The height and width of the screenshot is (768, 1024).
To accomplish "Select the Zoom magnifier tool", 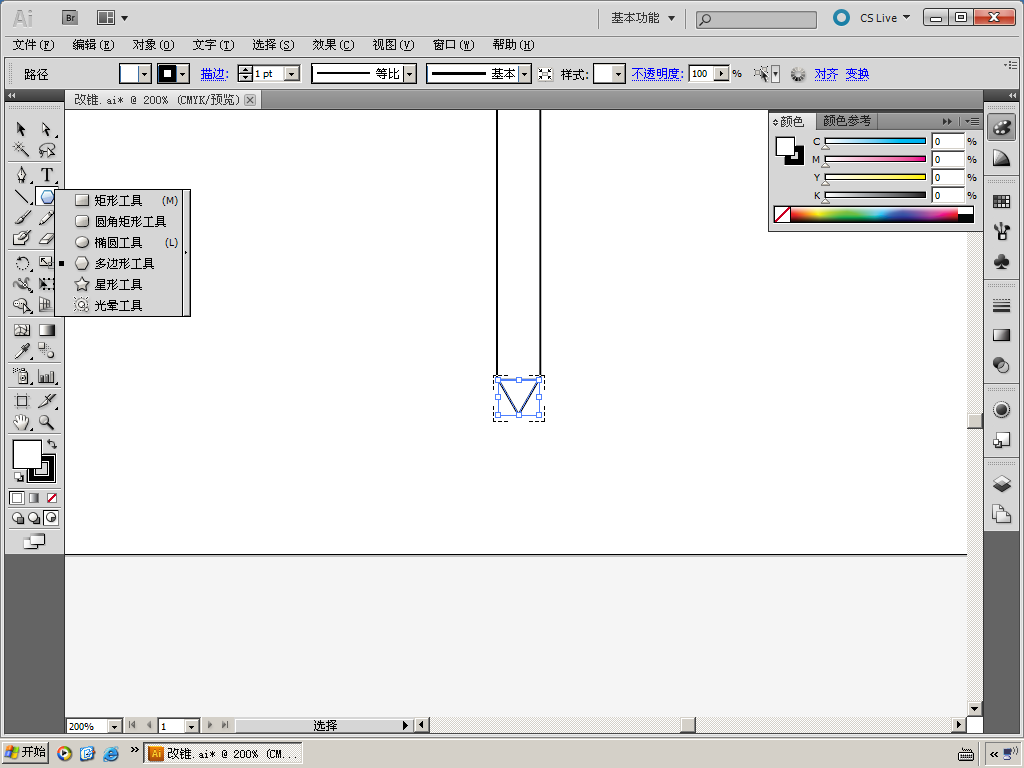I will click(x=46, y=422).
